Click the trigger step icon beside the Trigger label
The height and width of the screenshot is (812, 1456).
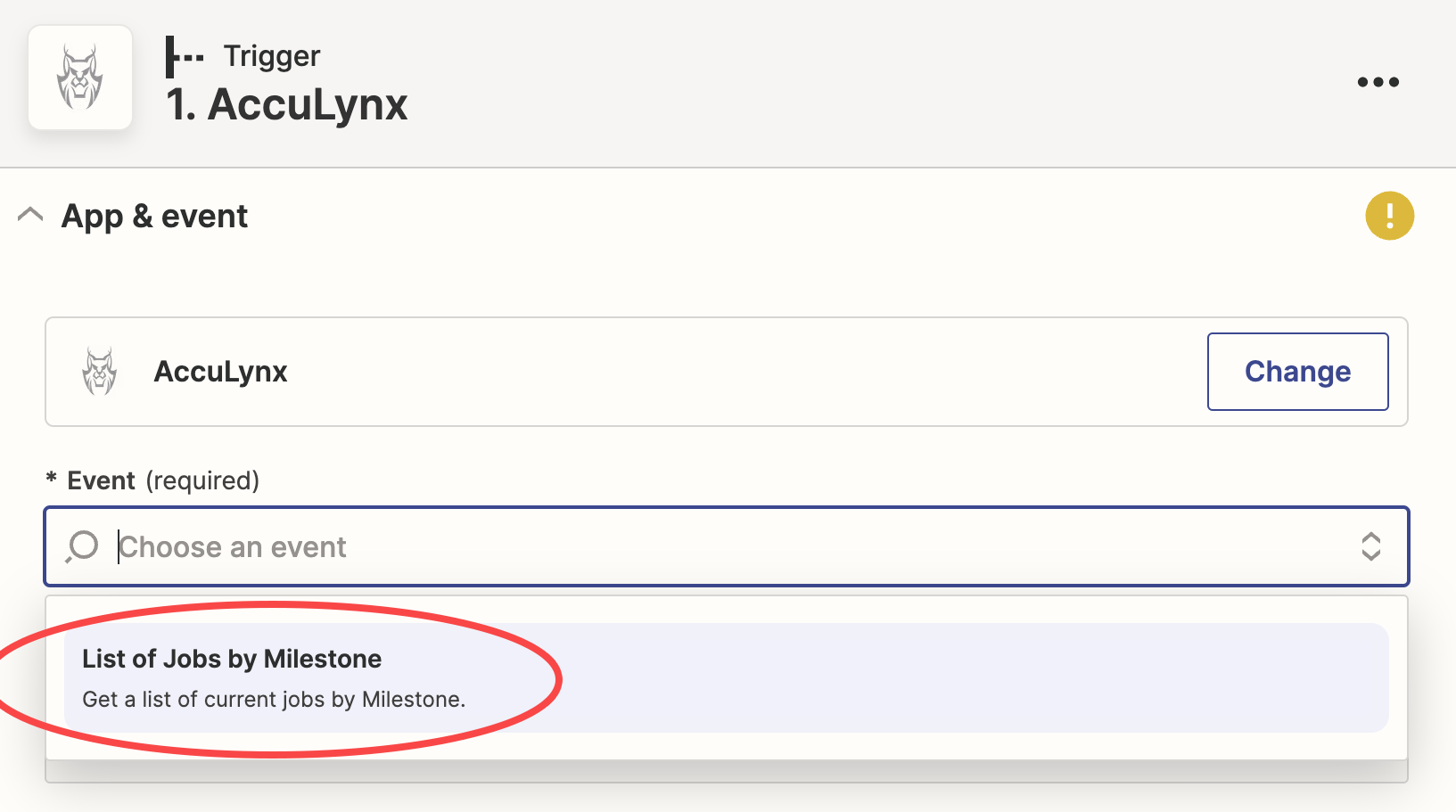185,57
